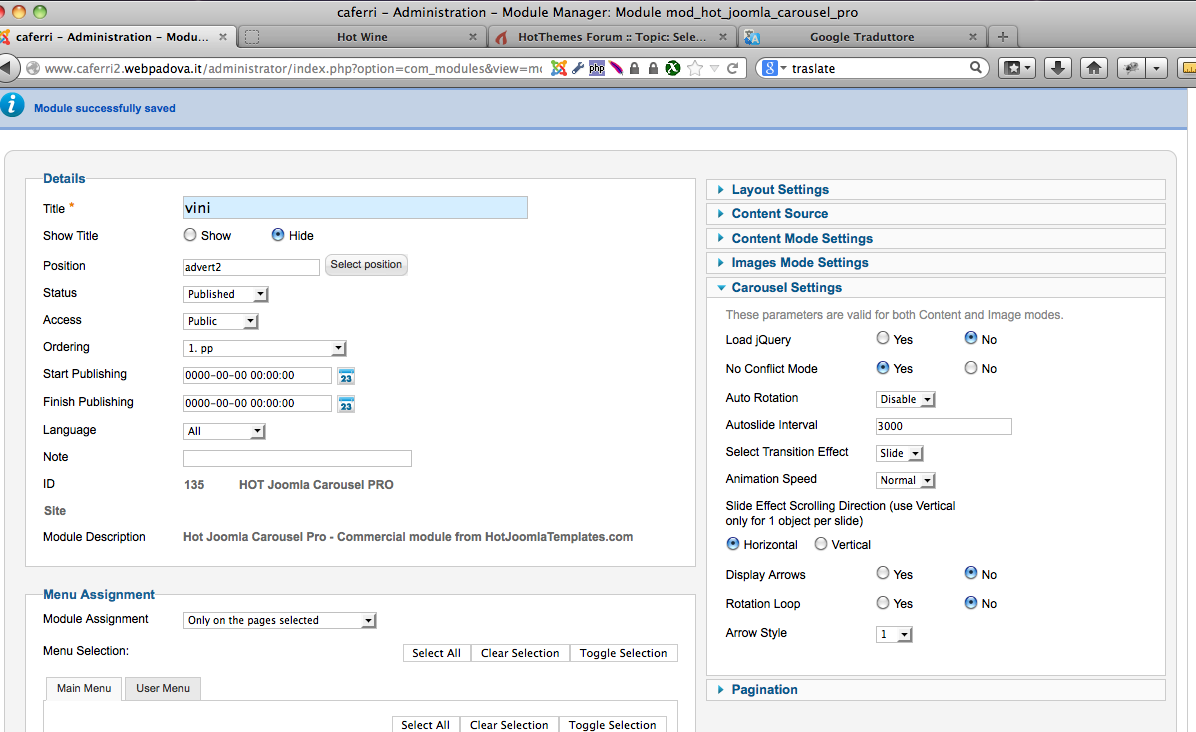
Task: Open the Start Publishing calendar picker
Action: 346,376
